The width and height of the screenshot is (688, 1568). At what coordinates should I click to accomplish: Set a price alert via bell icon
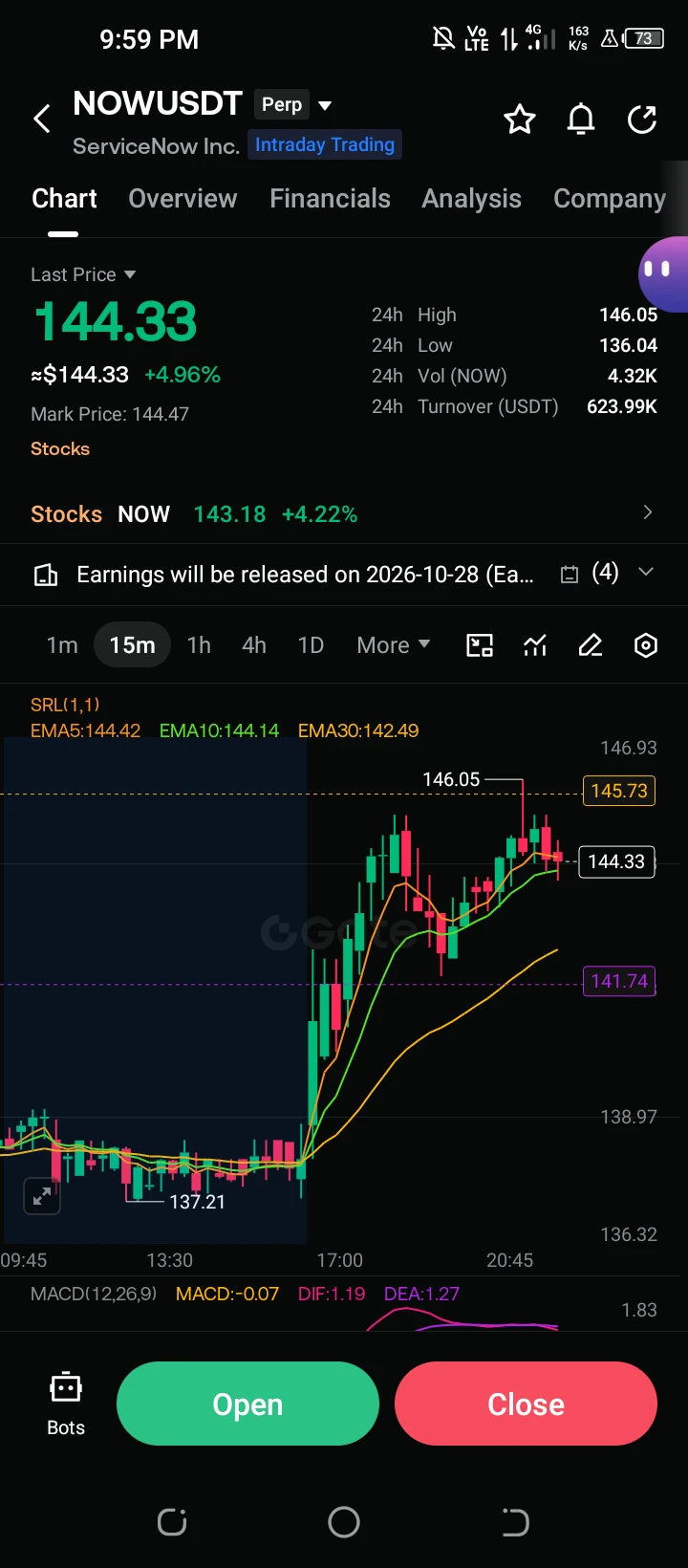pos(581,120)
